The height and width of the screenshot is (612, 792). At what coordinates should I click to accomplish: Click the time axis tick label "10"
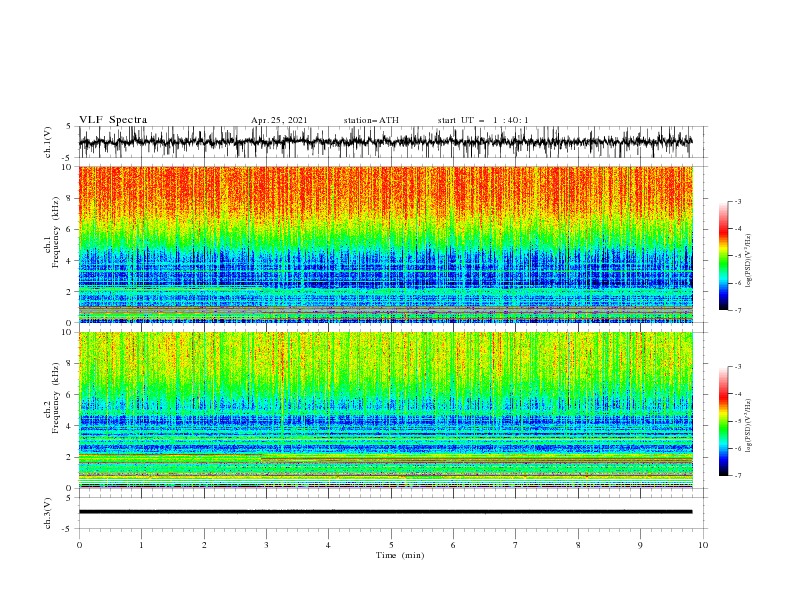pos(703,545)
